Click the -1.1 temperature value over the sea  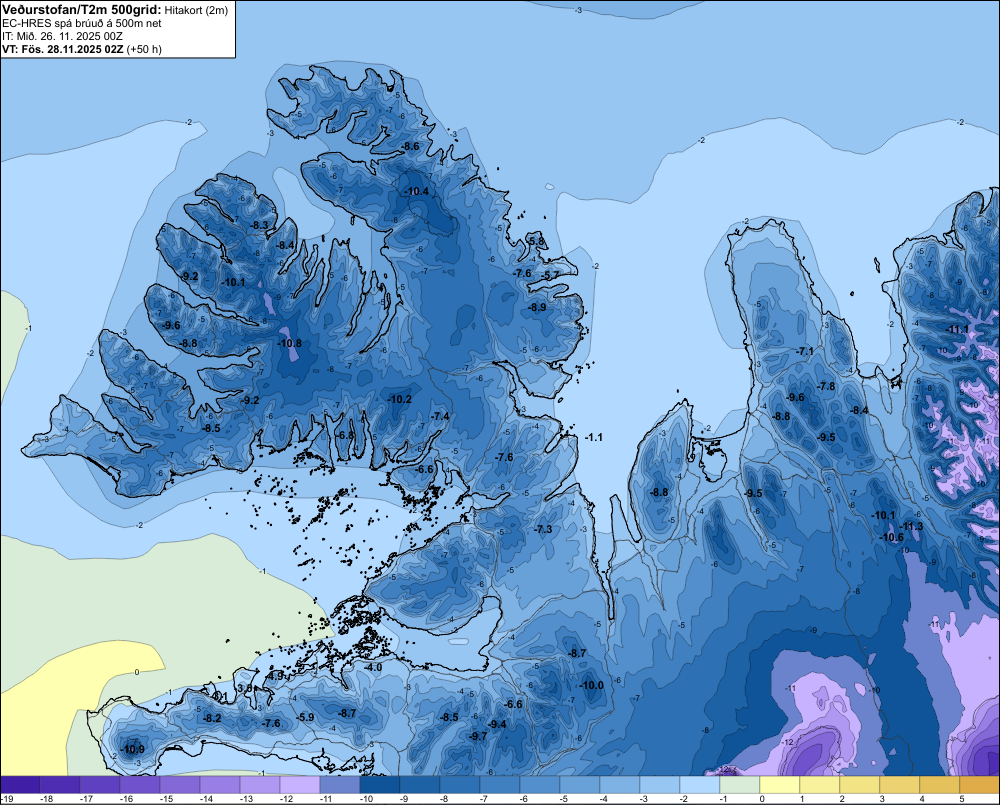click(594, 437)
